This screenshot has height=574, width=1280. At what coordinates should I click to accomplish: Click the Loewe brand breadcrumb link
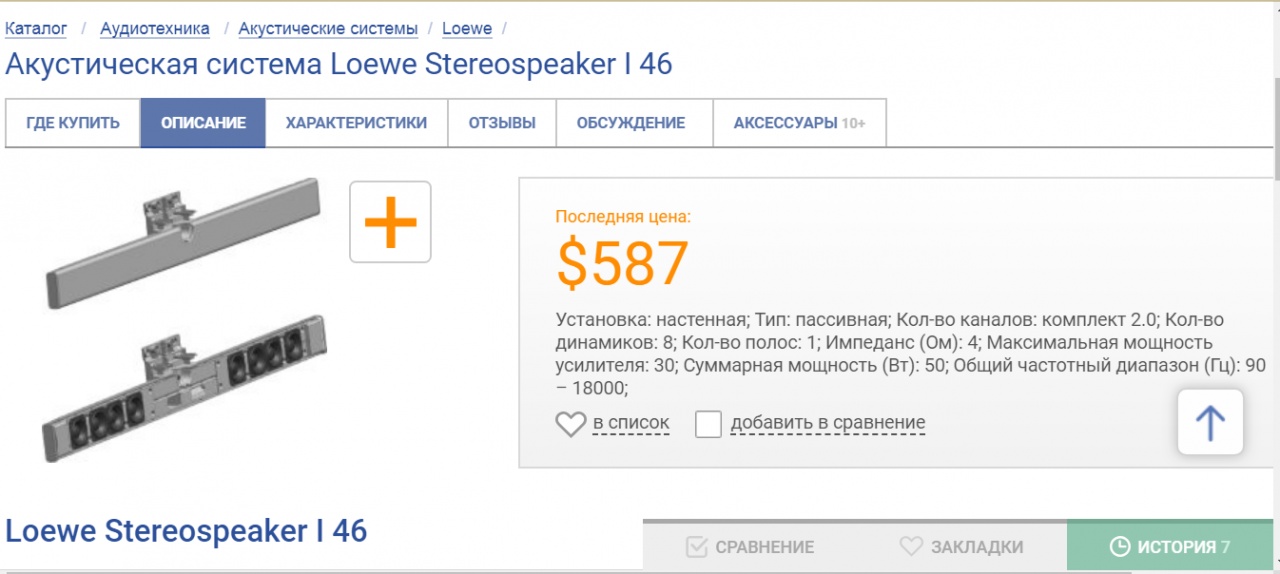[467, 28]
